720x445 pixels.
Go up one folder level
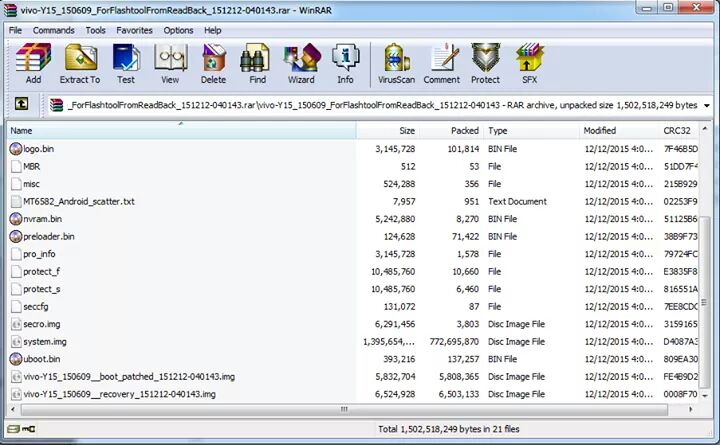pyautogui.click(x=21, y=104)
